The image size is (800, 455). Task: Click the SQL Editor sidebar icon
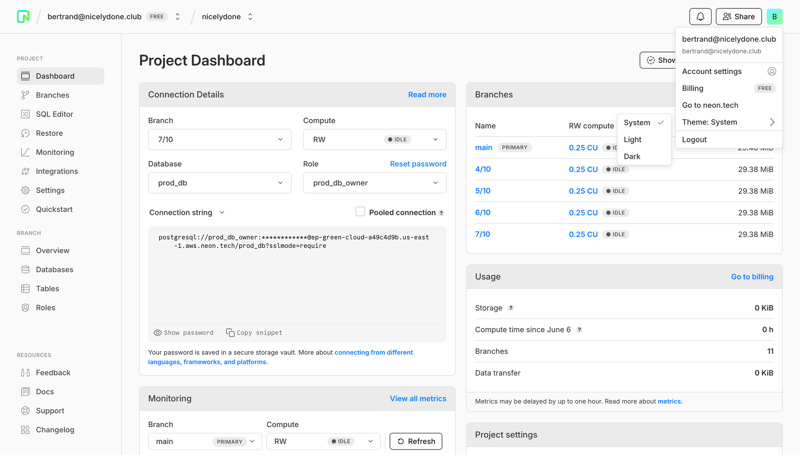(25, 114)
